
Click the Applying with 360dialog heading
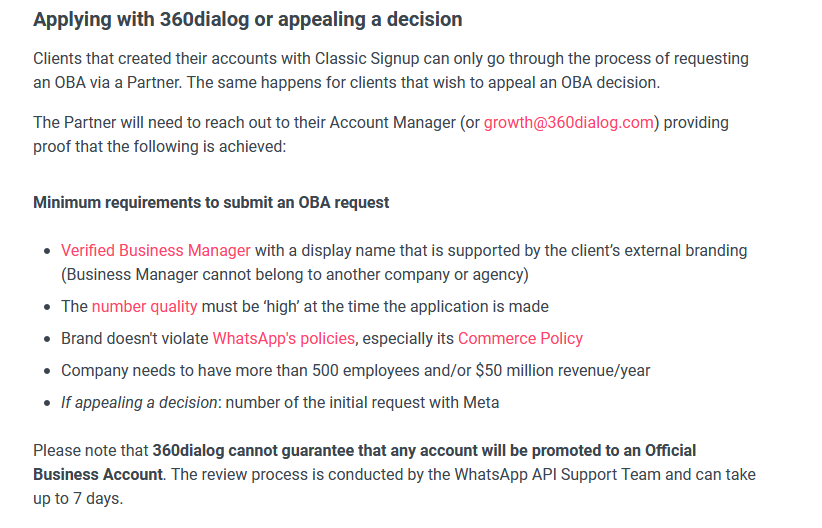tap(247, 19)
